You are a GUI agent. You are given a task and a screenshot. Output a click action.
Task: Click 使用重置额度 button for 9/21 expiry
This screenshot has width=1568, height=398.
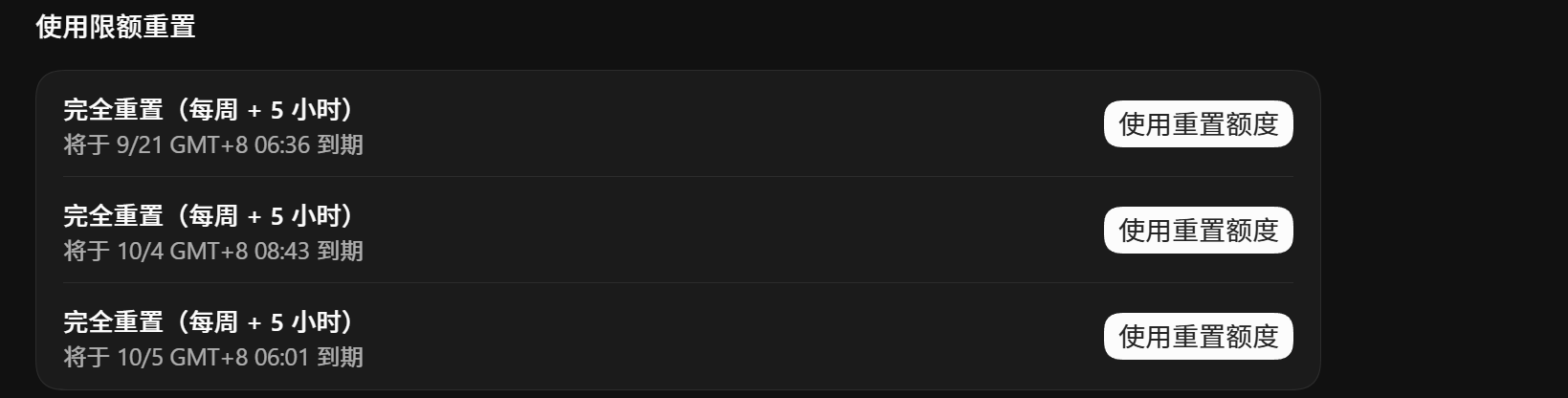1198,124
